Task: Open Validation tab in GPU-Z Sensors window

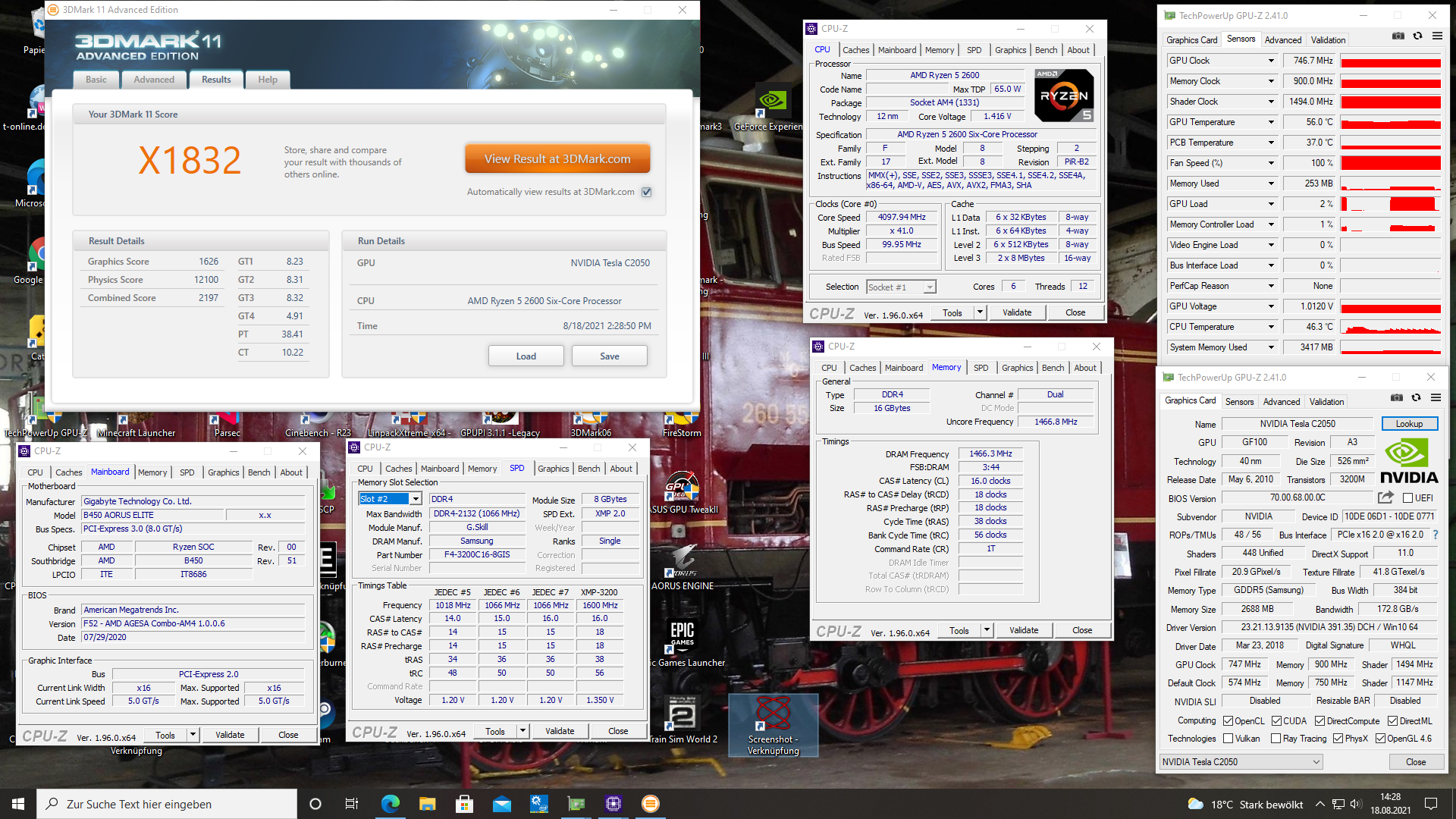Action: (1328, 40)
